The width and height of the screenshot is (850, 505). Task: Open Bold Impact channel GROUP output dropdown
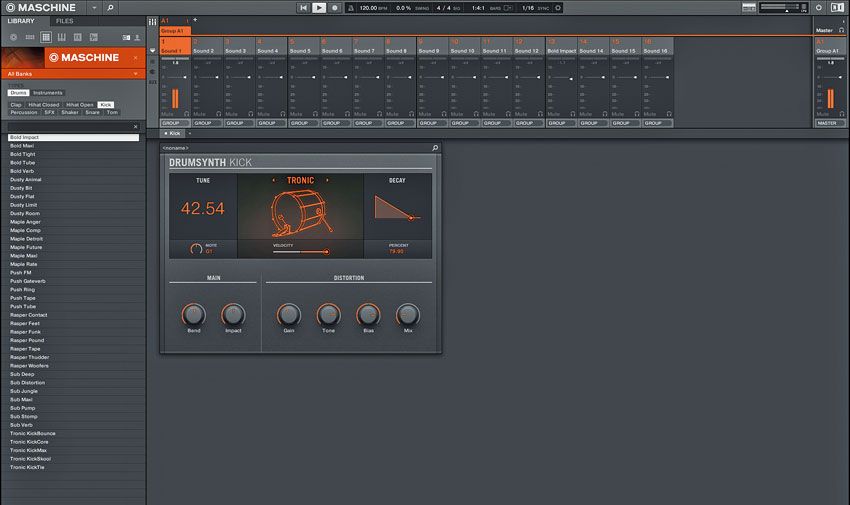(561, 123)
